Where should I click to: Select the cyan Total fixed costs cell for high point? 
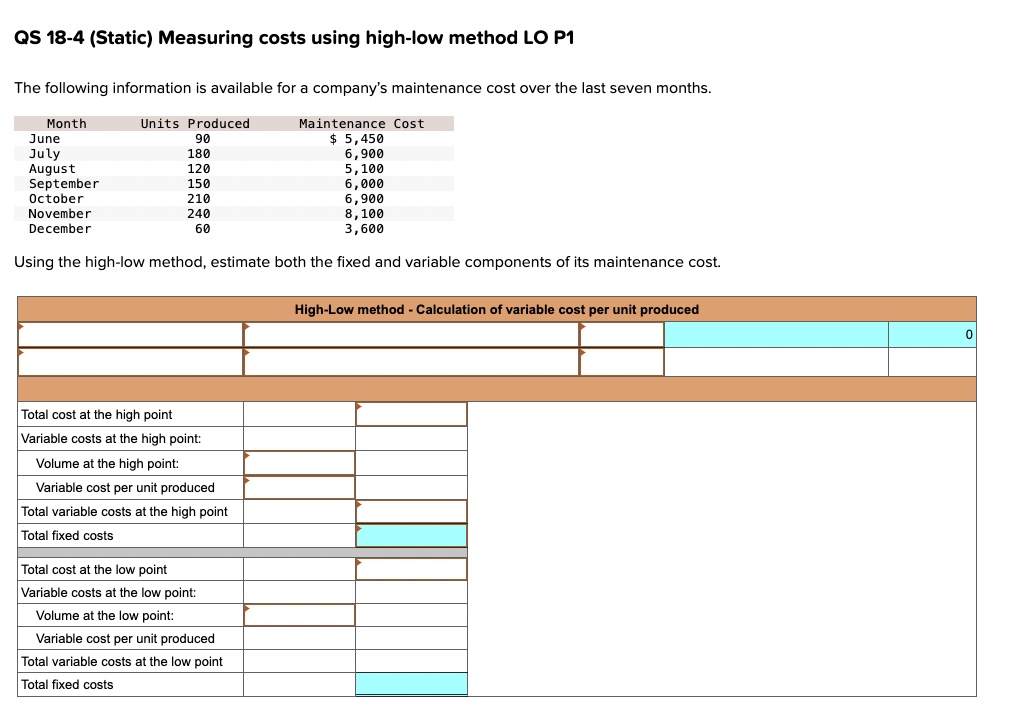pos(411,535)
